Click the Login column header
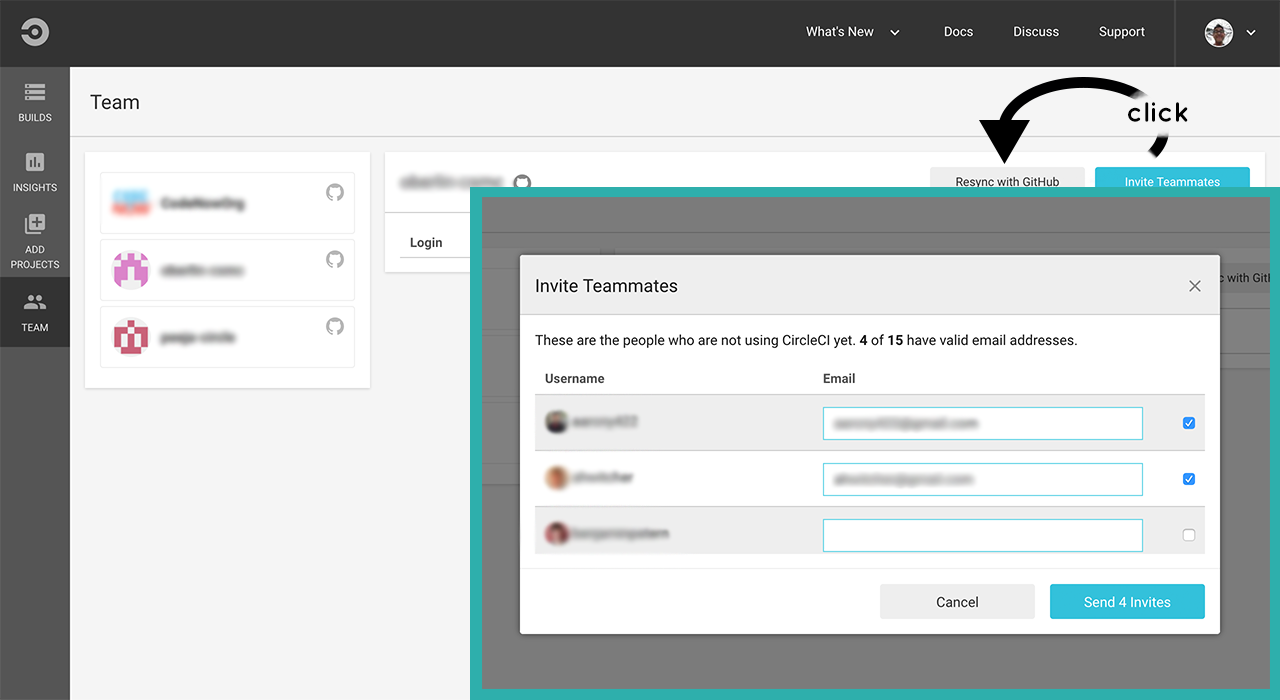This screenshot has width=1280, height=700. coord(426,242)
